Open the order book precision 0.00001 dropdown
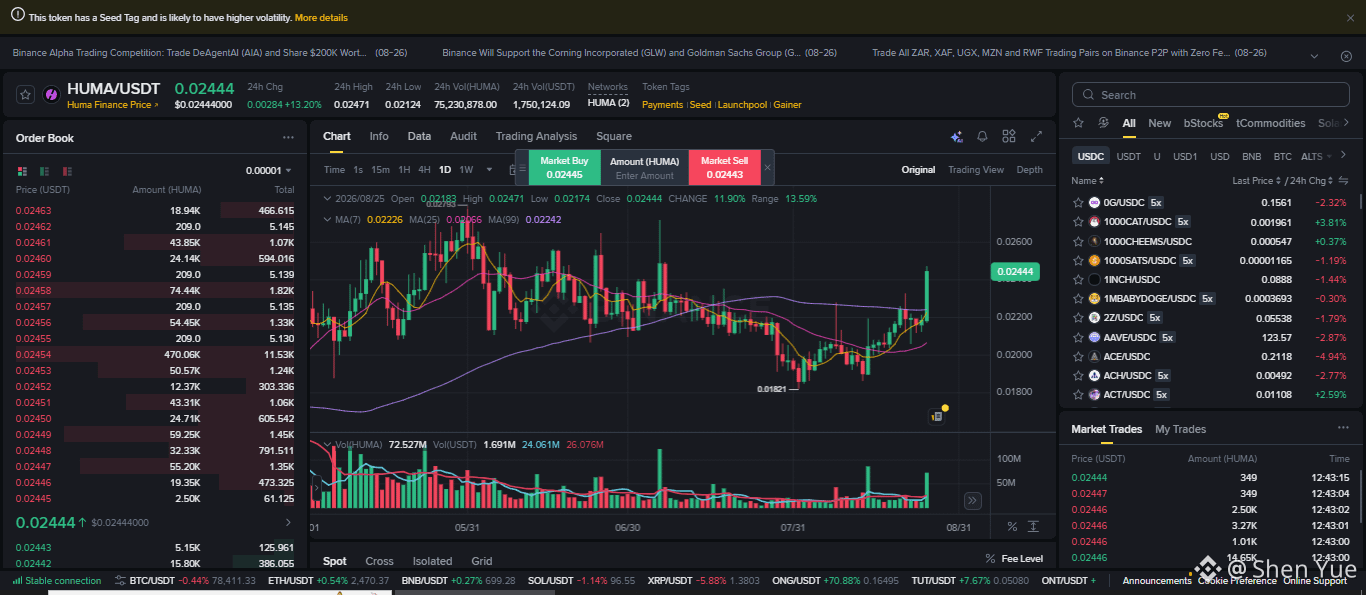1366x595 pixels. tap(270, 171)
